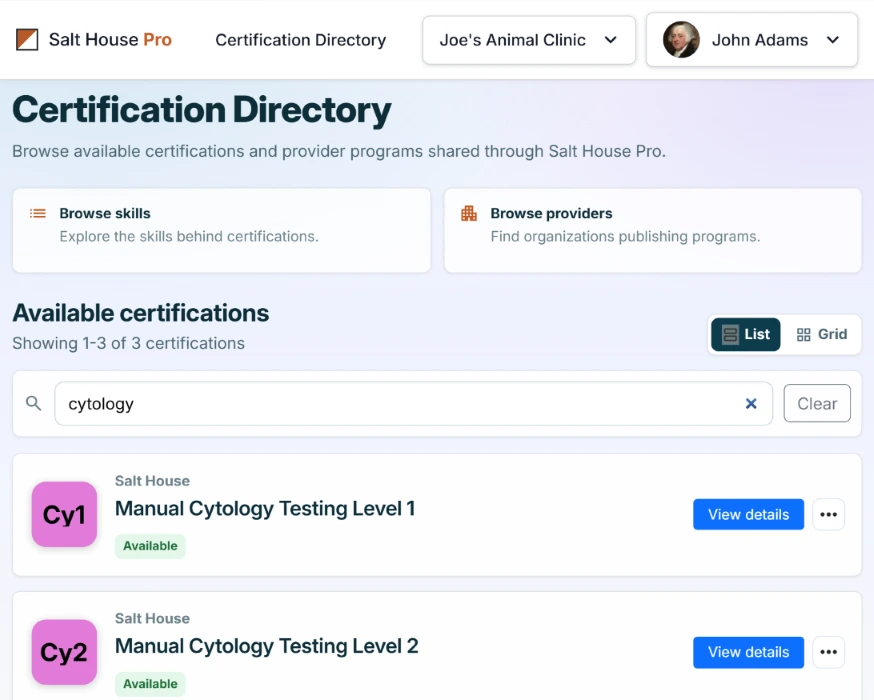
Task: Open the Certification Directory nav link
Action: 300,40
